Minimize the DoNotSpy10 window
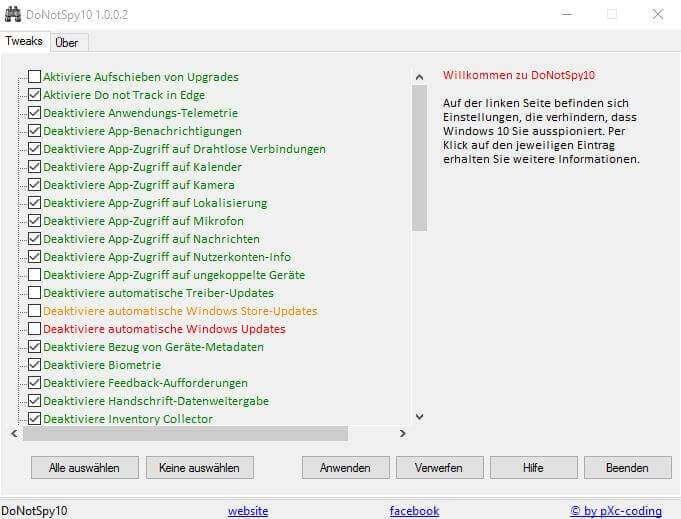The image size is (681, 519). [x=567, y=14]
